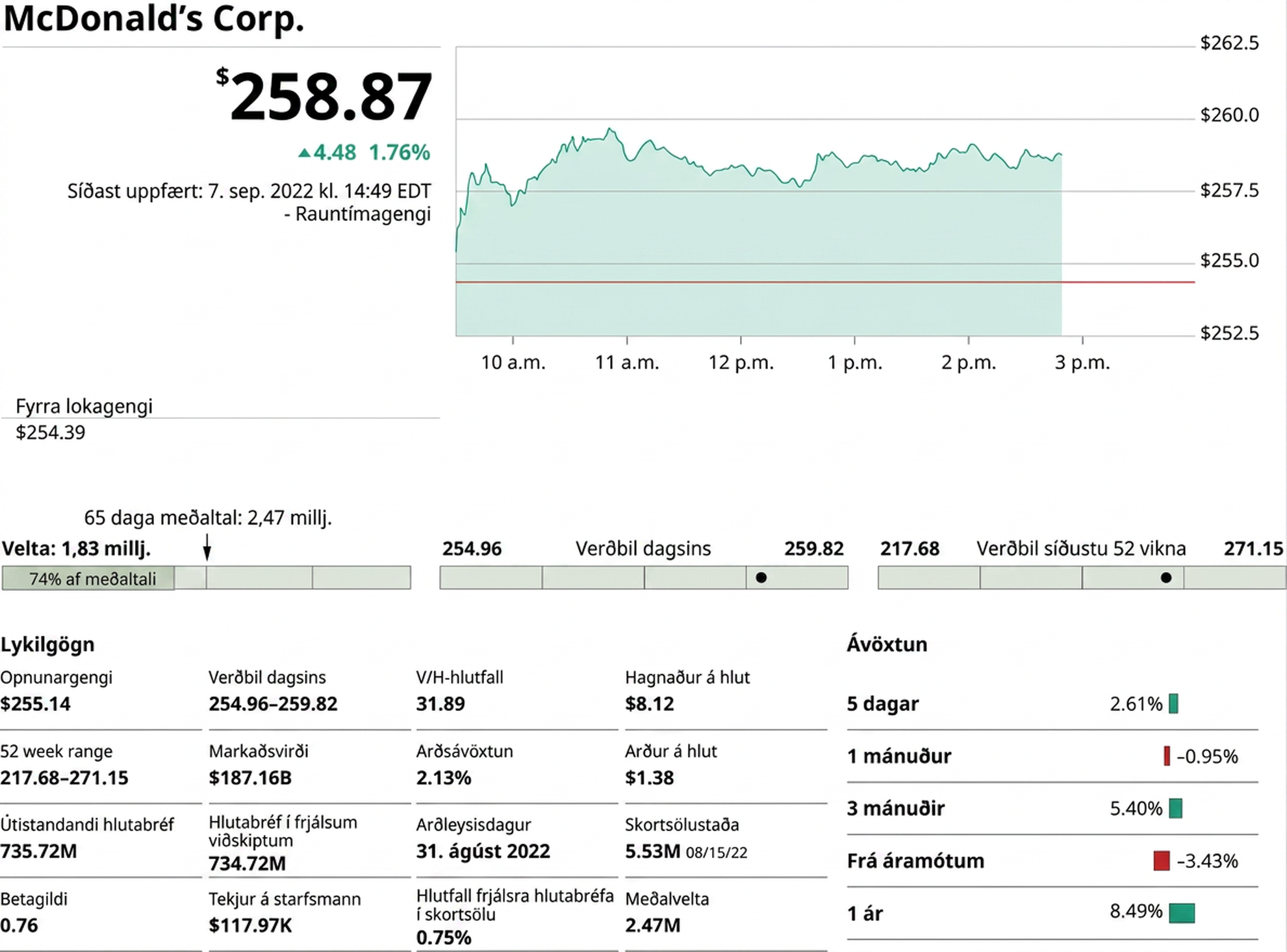Click the 'Lykilgögn' section heading
Image resolution: width=1287 pixels, height=952 pixels.
47,644
